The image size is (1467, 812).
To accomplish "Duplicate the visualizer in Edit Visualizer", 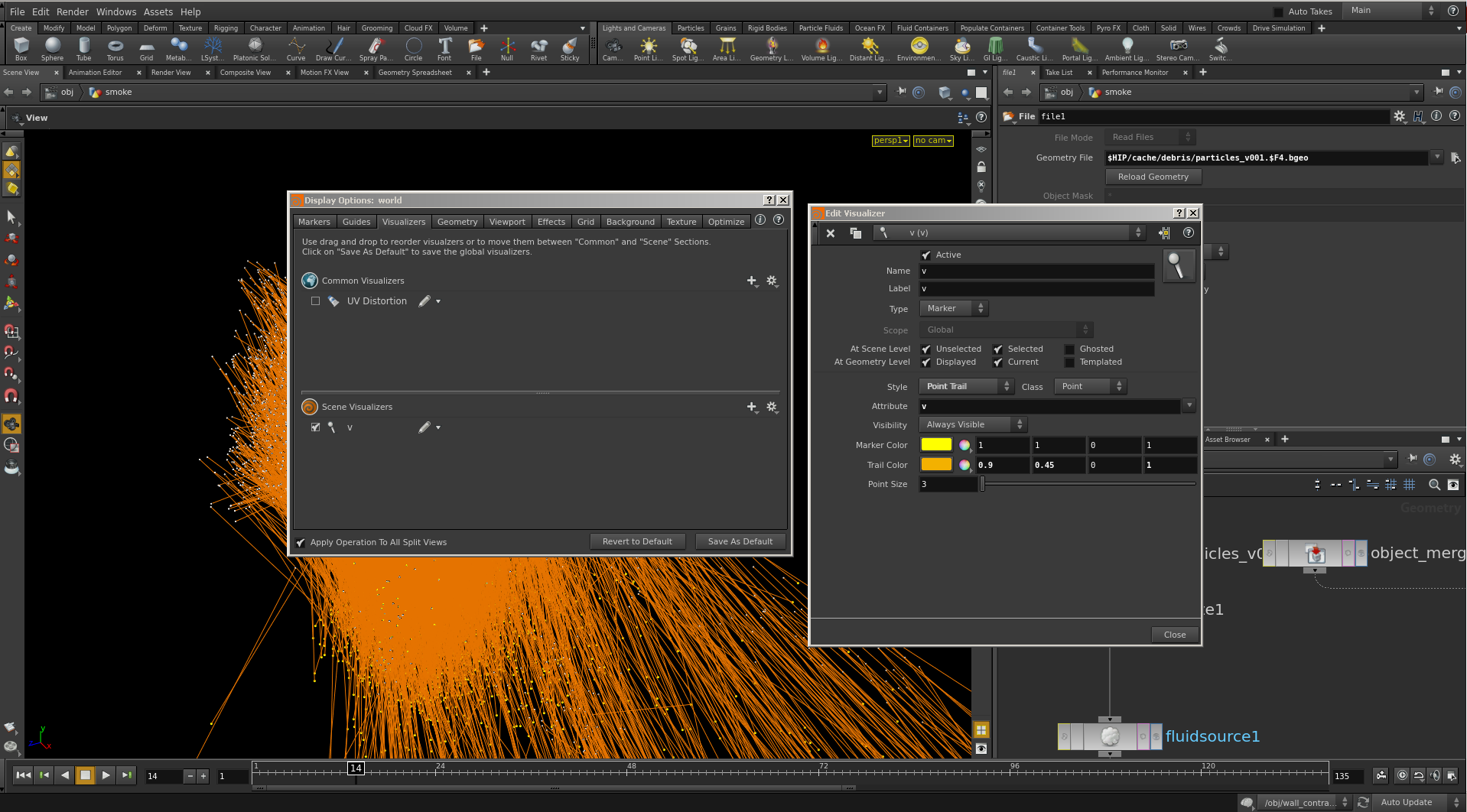I will coord(856,233).
